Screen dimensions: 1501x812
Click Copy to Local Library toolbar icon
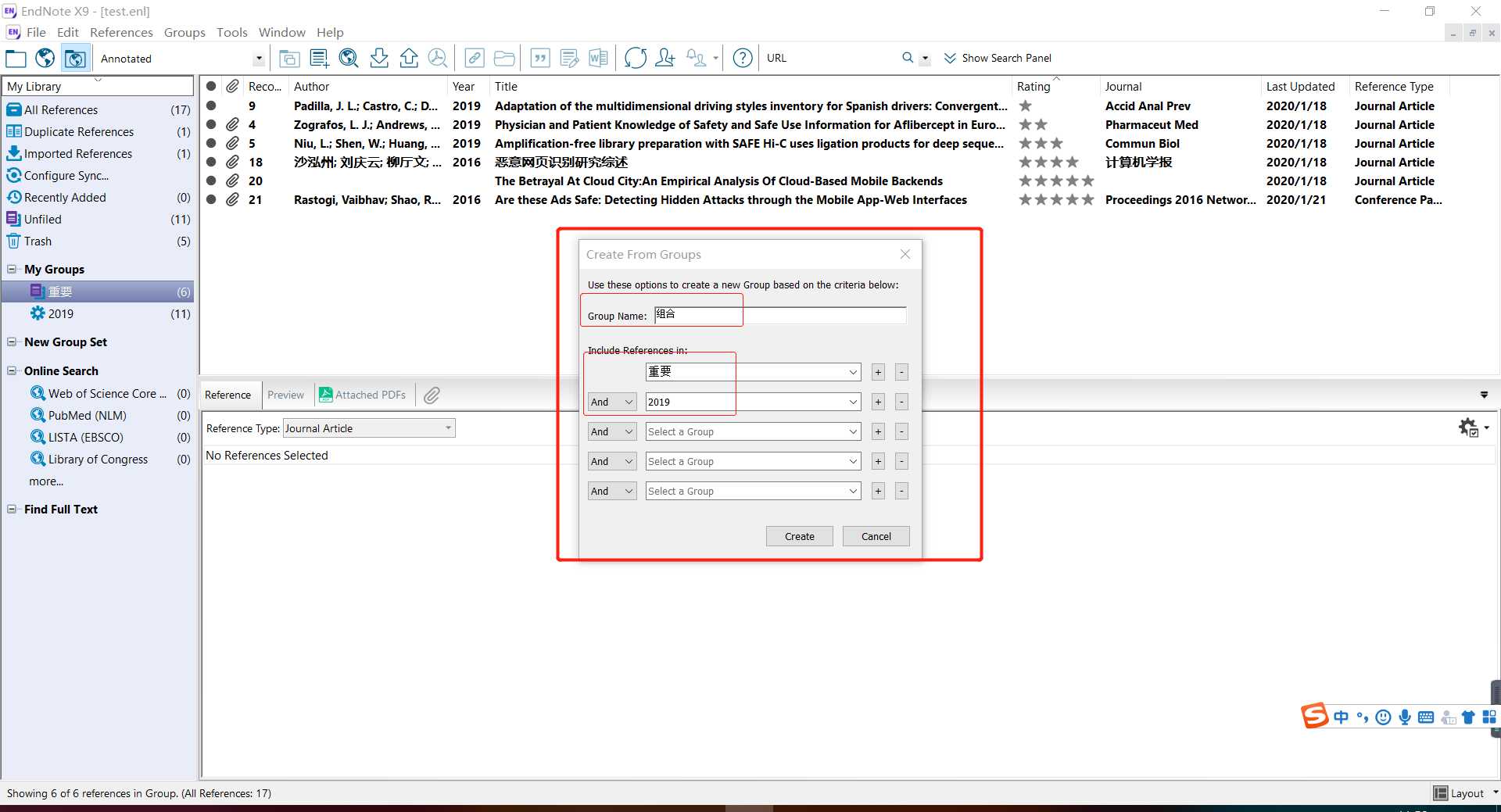pos(289,58)
